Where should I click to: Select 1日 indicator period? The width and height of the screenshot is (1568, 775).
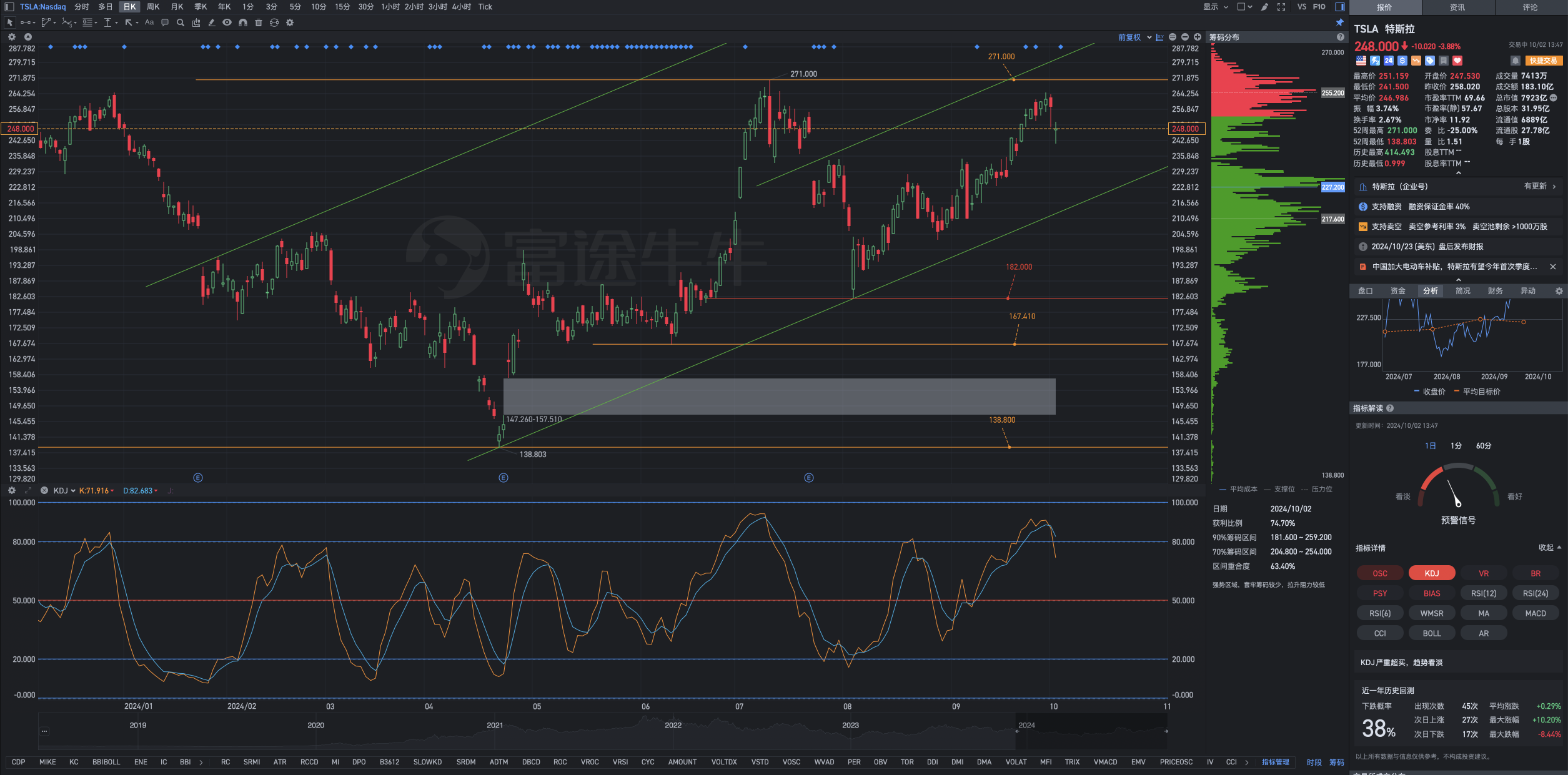pos(1430,446)
